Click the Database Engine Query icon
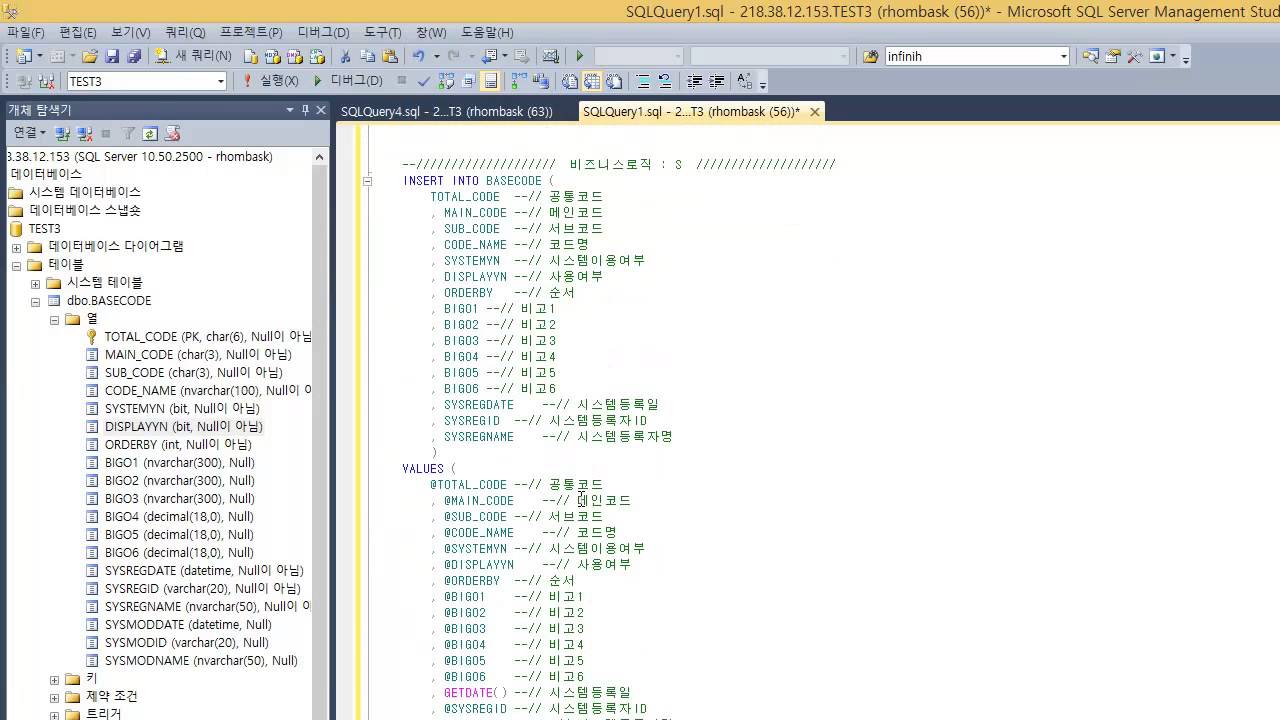Viewport: 1280px width, 720px height. pyautogui.click(x=251, y=56)
